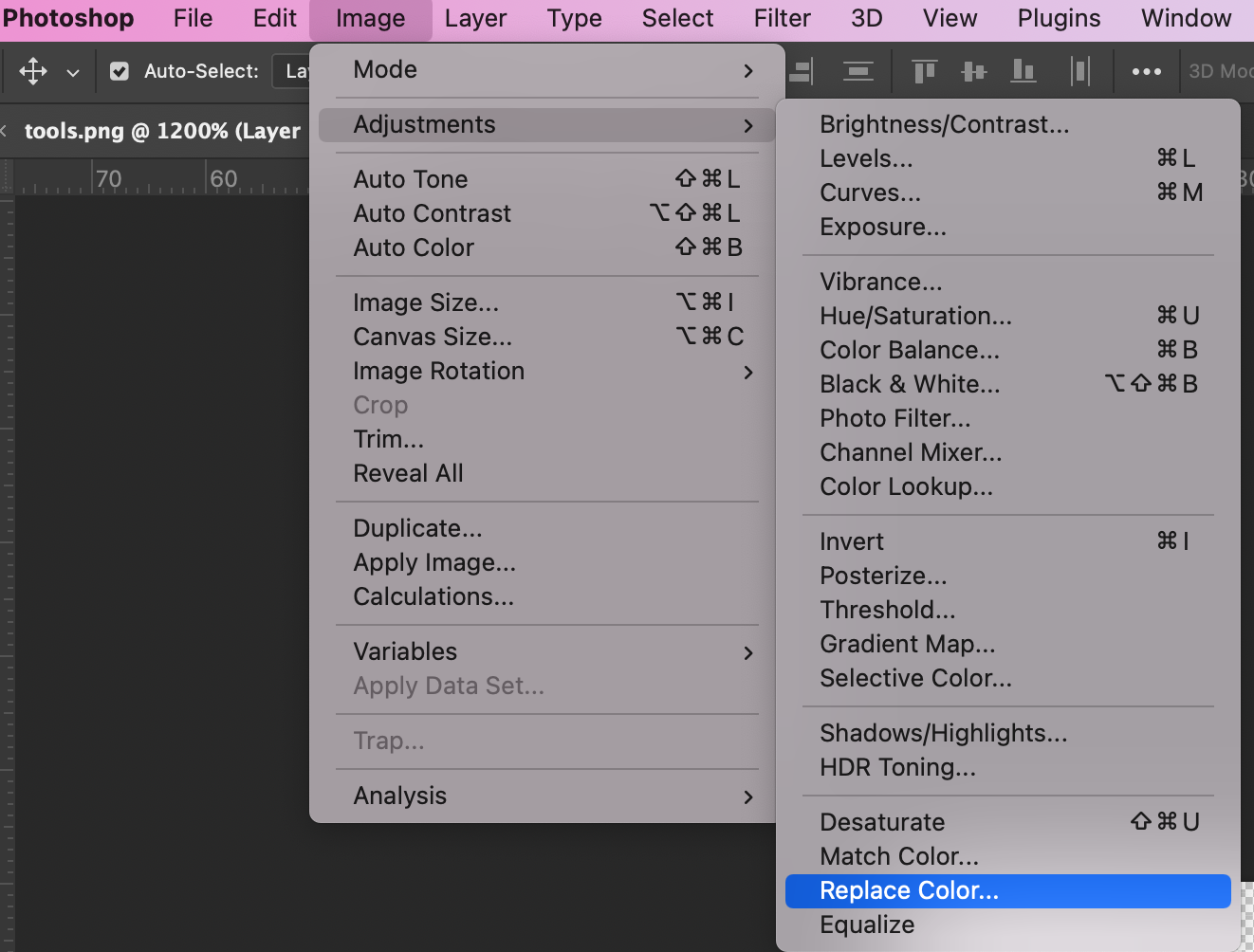Select the Move tool icon in options bar
This screenshot has width=1254, height=952.
click(x=33, y=71)
